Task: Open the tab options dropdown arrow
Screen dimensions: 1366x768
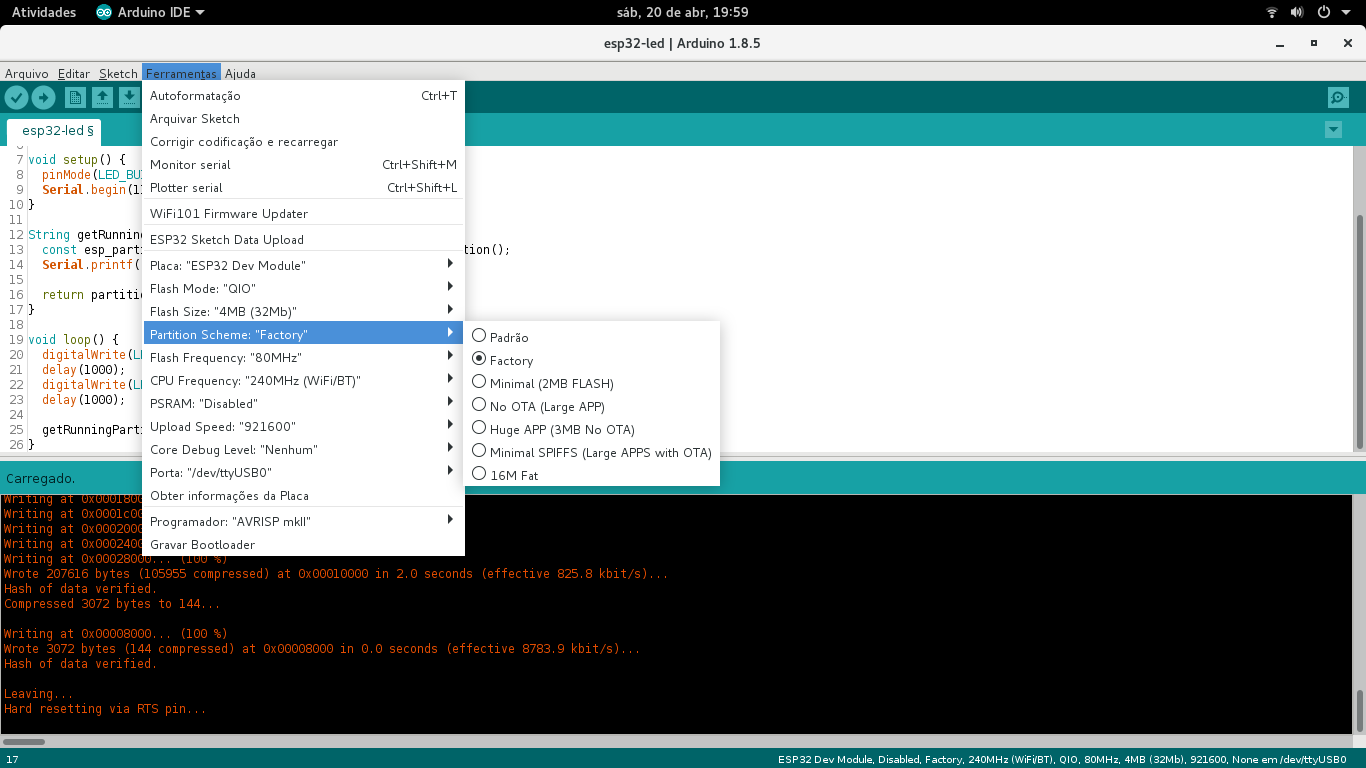Action: click(1332, 130)
